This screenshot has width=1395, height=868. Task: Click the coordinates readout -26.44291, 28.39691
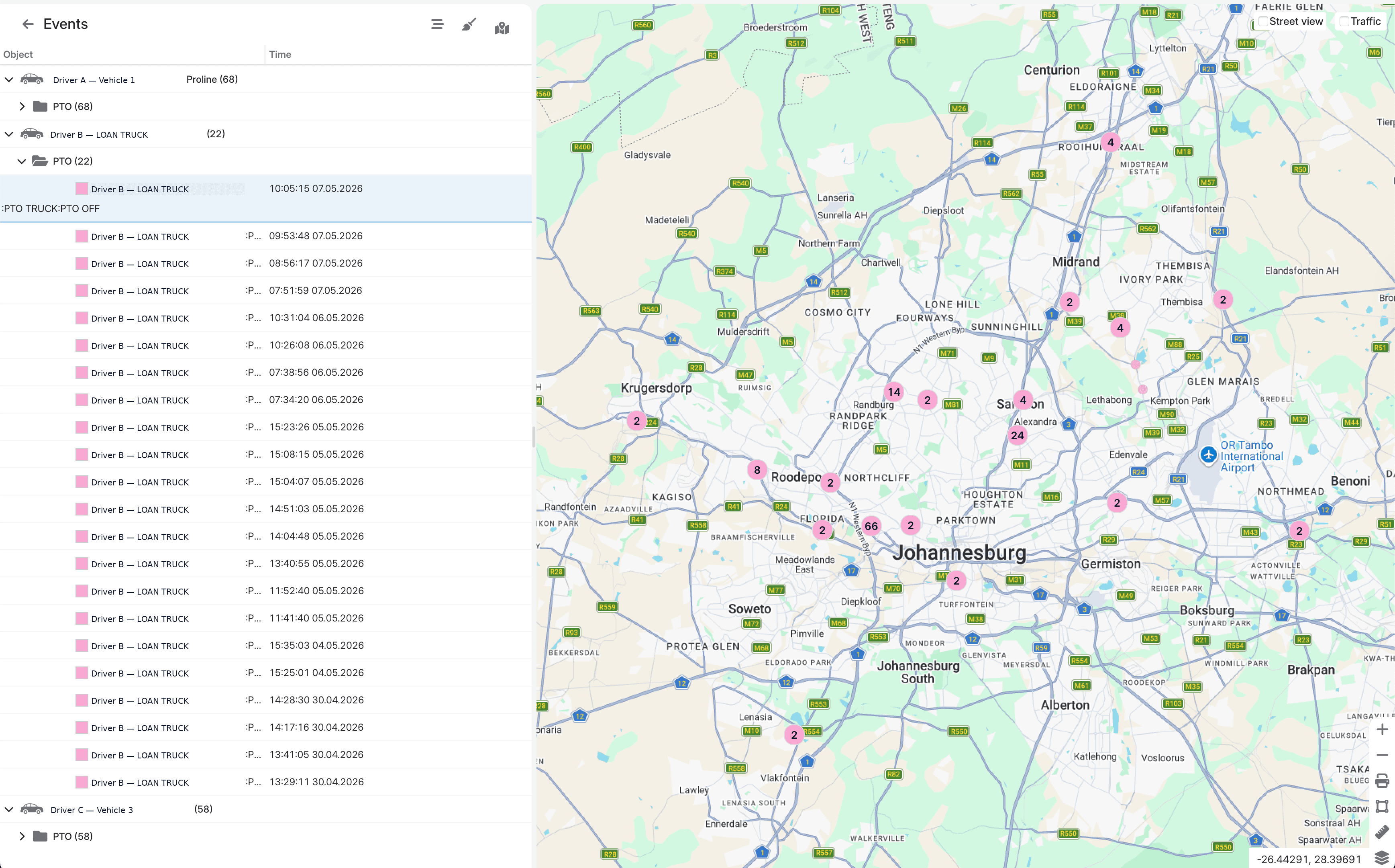pyautogui.click(x=1308, y=859)
